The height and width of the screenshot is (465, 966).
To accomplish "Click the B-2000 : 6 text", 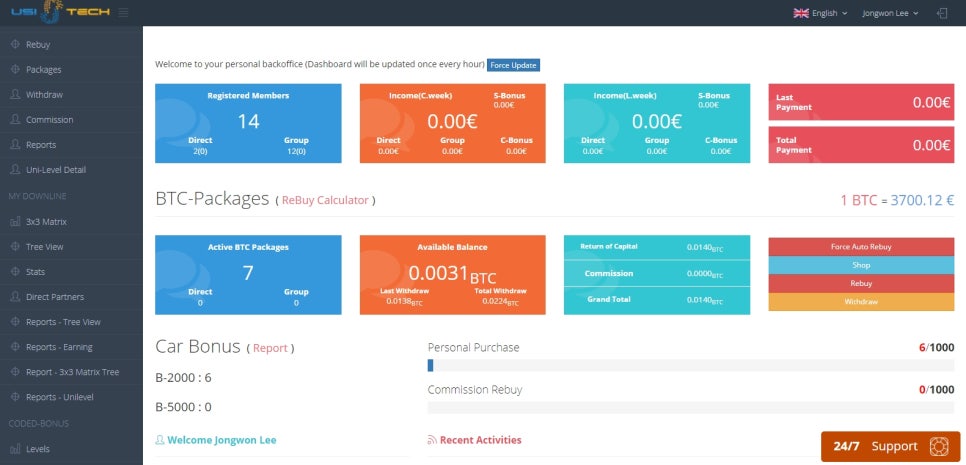I will 183,378.
